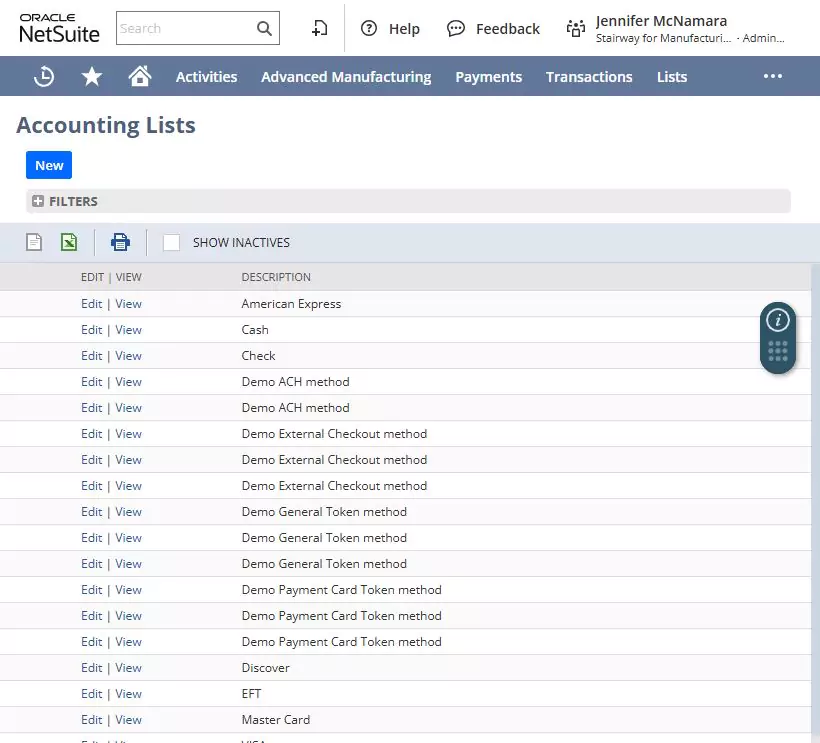Click the blue New button
This screenshot has height=743, width=820.
[x=49, y=166]
